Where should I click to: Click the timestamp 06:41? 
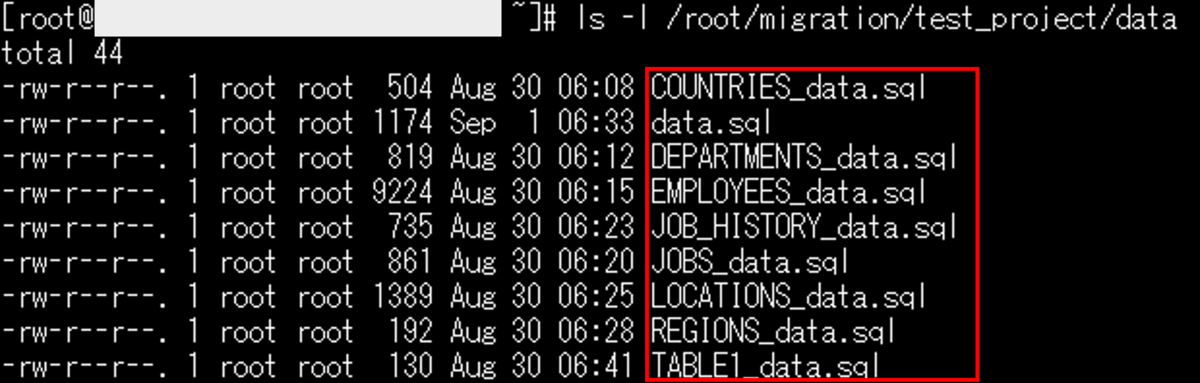596,366
